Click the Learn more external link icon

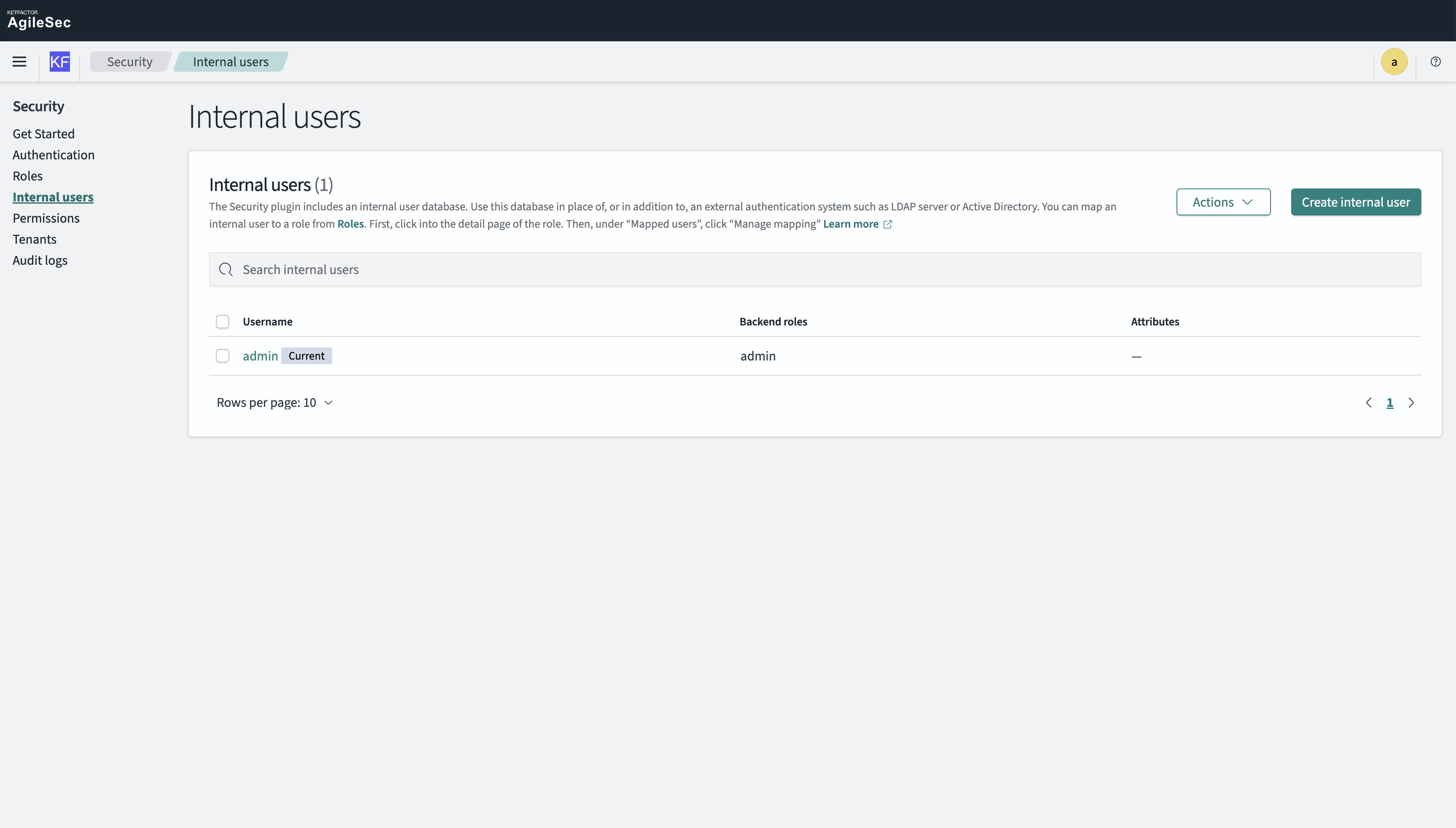point(887,224)
